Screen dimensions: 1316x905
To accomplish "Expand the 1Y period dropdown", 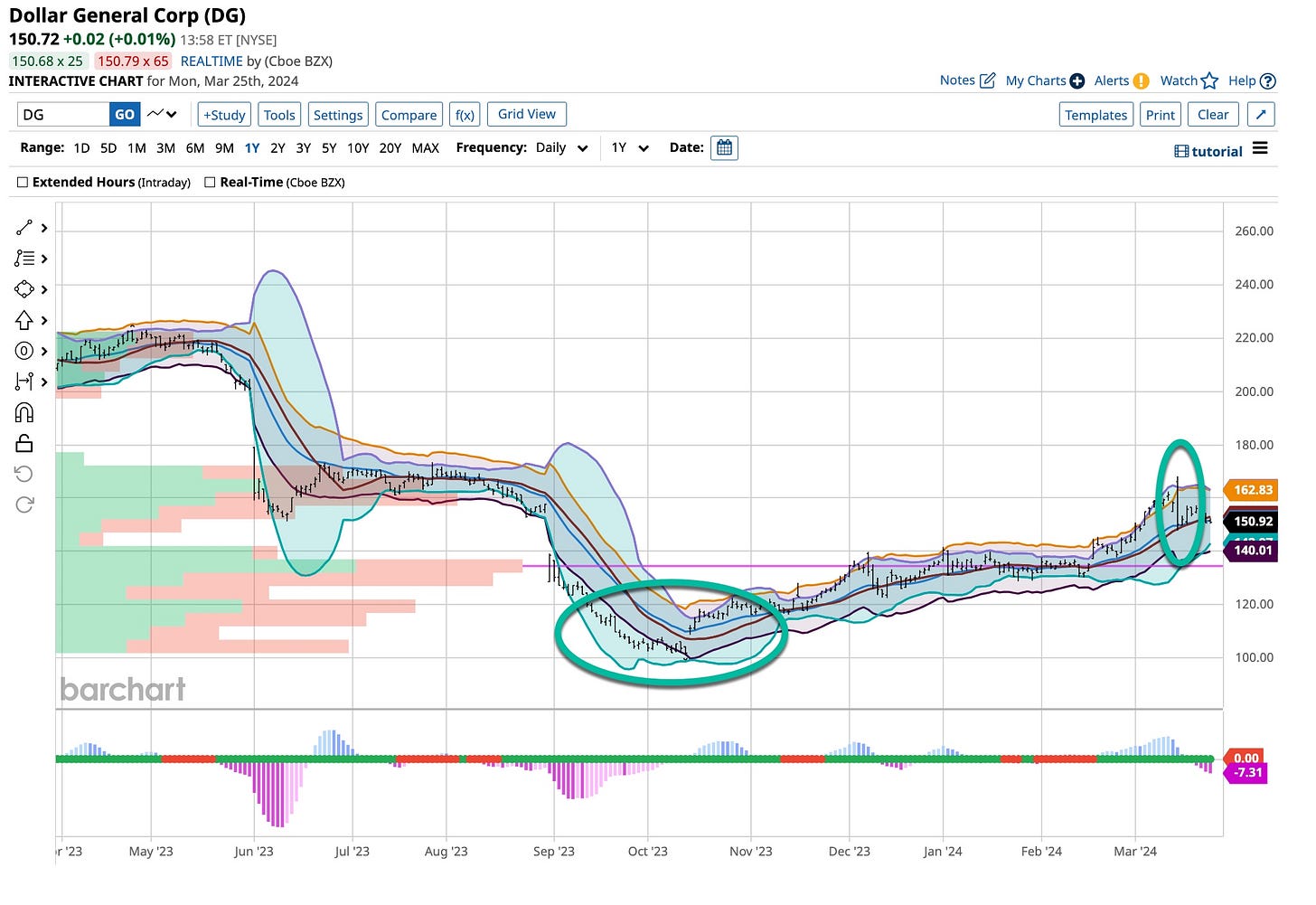I will tap(630, 147).
